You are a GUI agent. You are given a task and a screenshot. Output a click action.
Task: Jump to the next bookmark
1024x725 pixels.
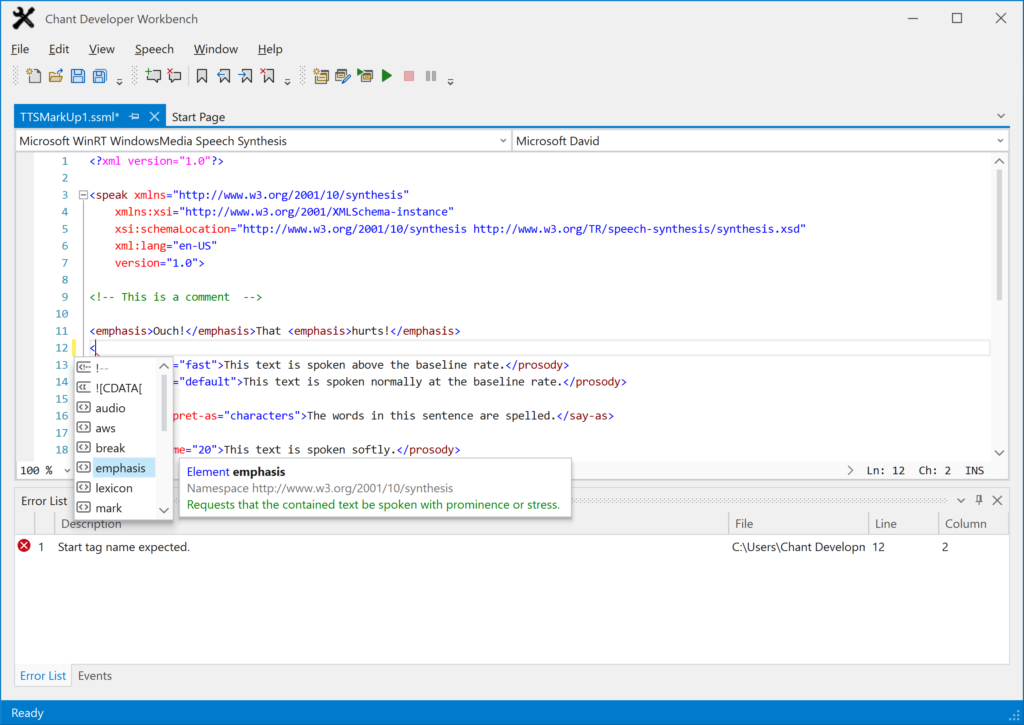[x=246, y=76]
